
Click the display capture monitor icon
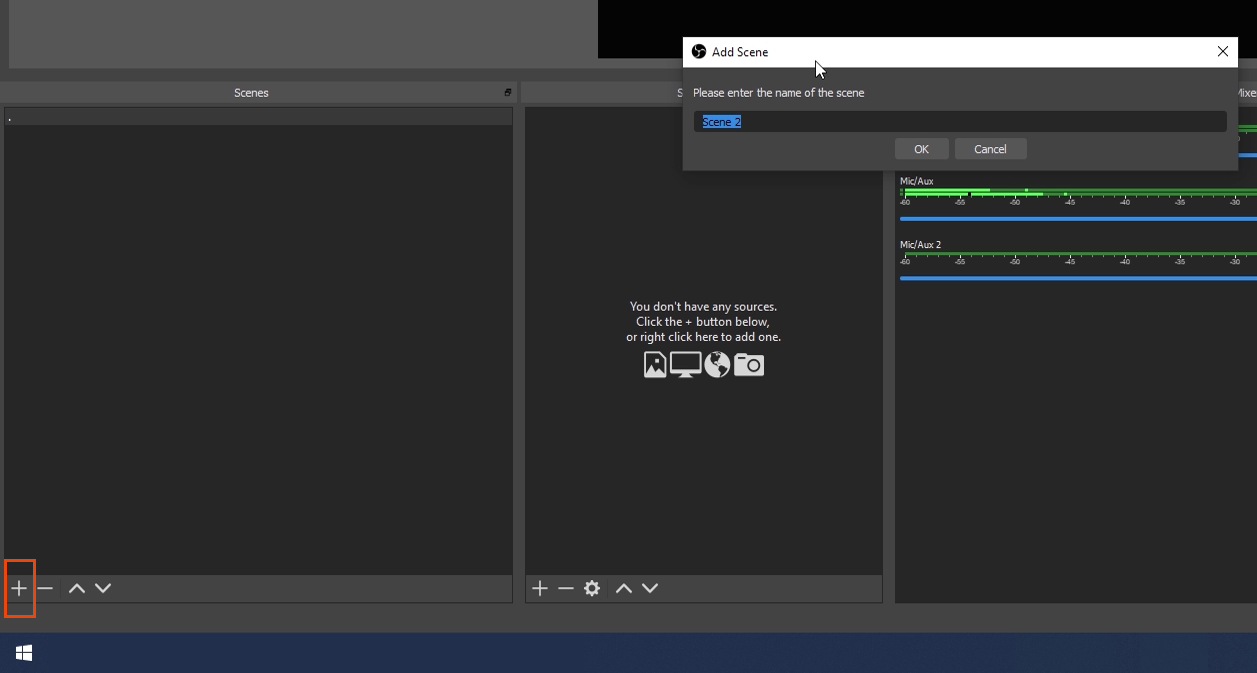[x=686, y=365]
